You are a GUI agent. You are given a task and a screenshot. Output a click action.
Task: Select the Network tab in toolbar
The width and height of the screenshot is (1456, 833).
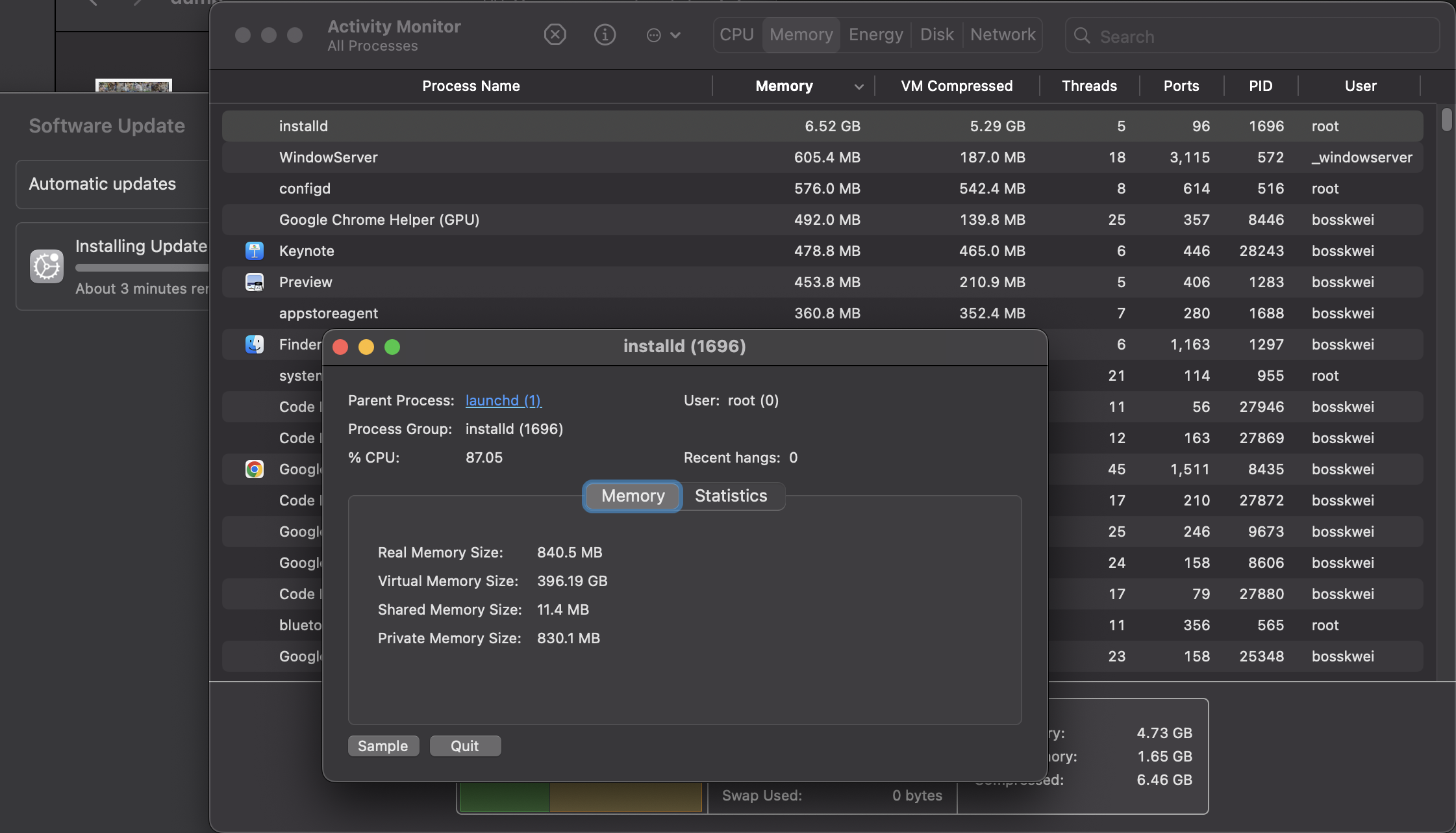pos(1003,34)
